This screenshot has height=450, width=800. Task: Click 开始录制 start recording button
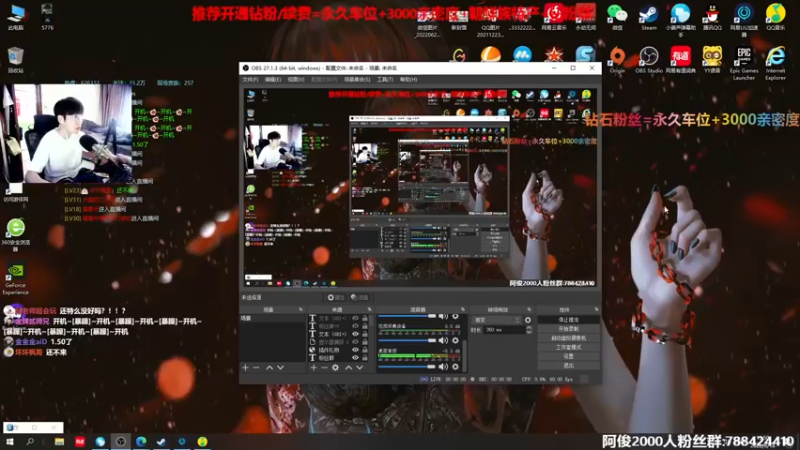coord(568,329)
